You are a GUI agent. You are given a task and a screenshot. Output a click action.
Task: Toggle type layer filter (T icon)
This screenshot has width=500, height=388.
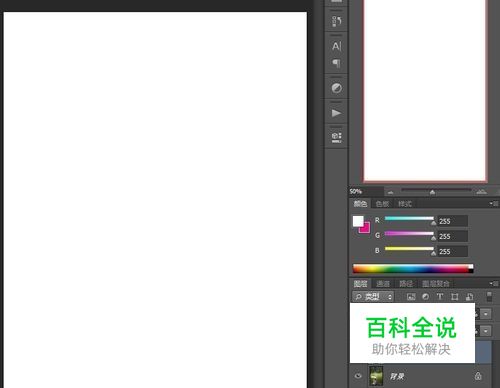tap(440, 297)
